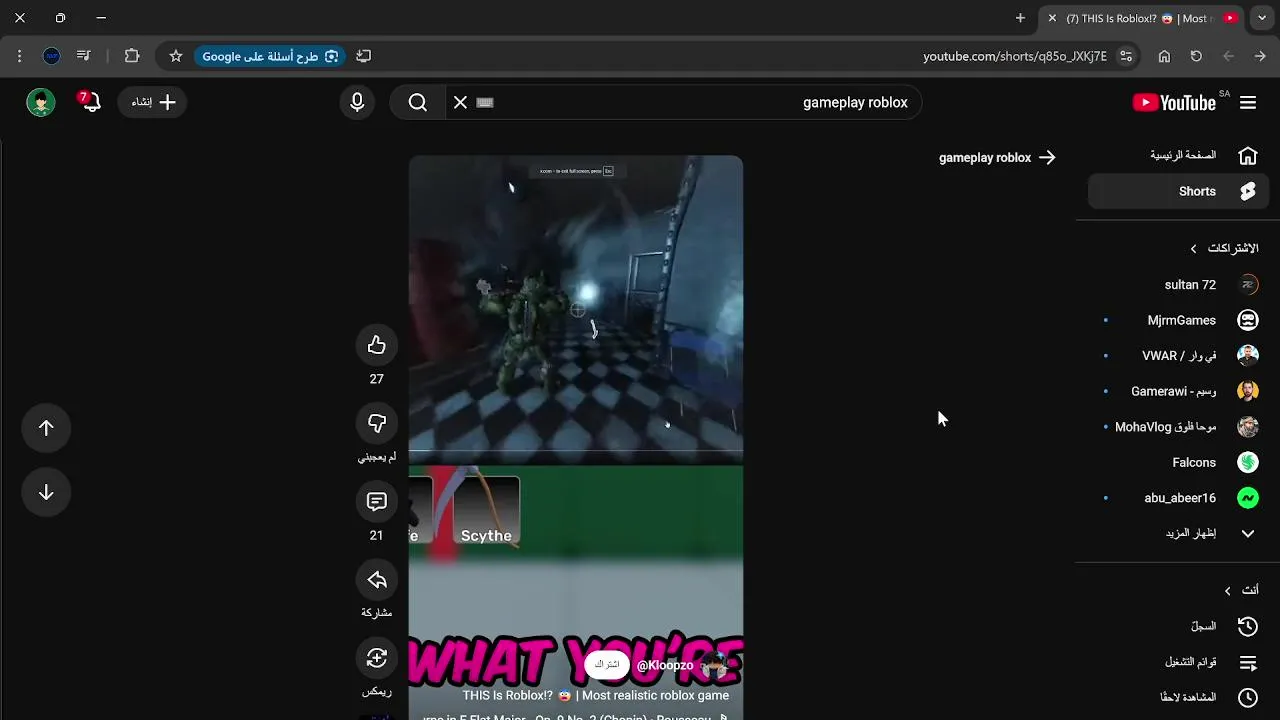Open the Chrome extensions puzzle icon
The image size is (1280, 720).
(132, 56)
